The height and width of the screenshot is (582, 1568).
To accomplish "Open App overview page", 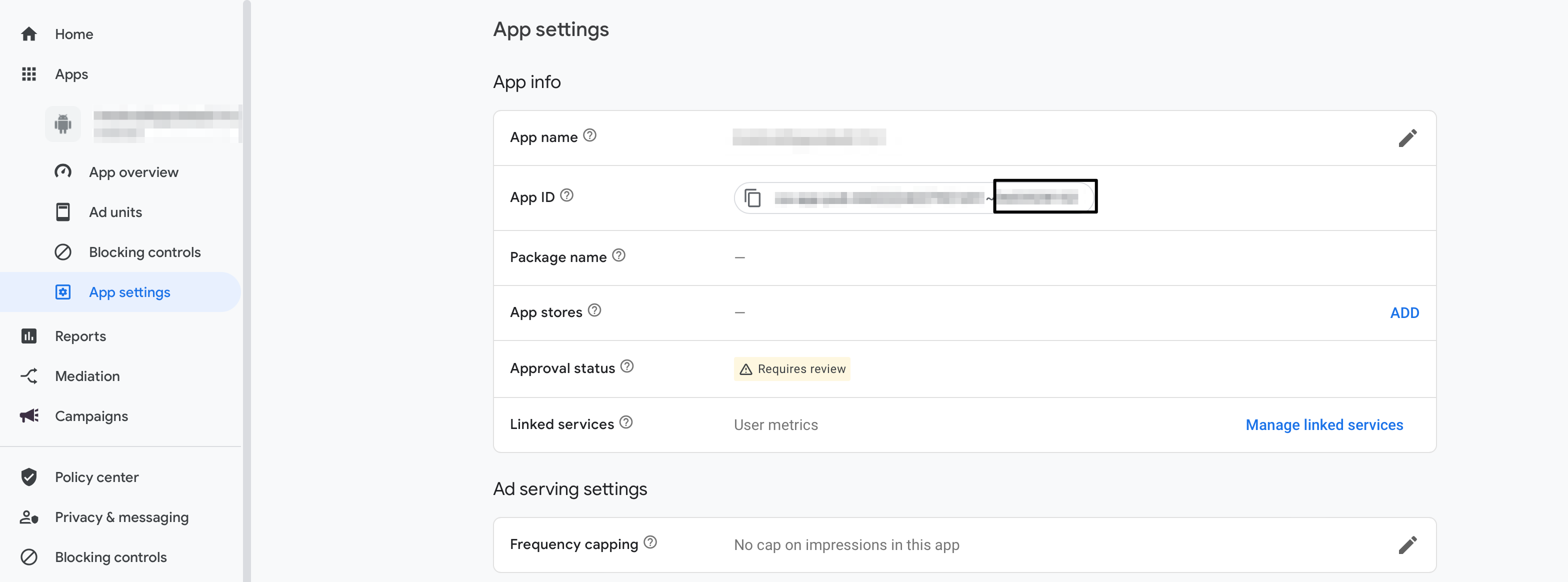I will (x=133, y=172).
